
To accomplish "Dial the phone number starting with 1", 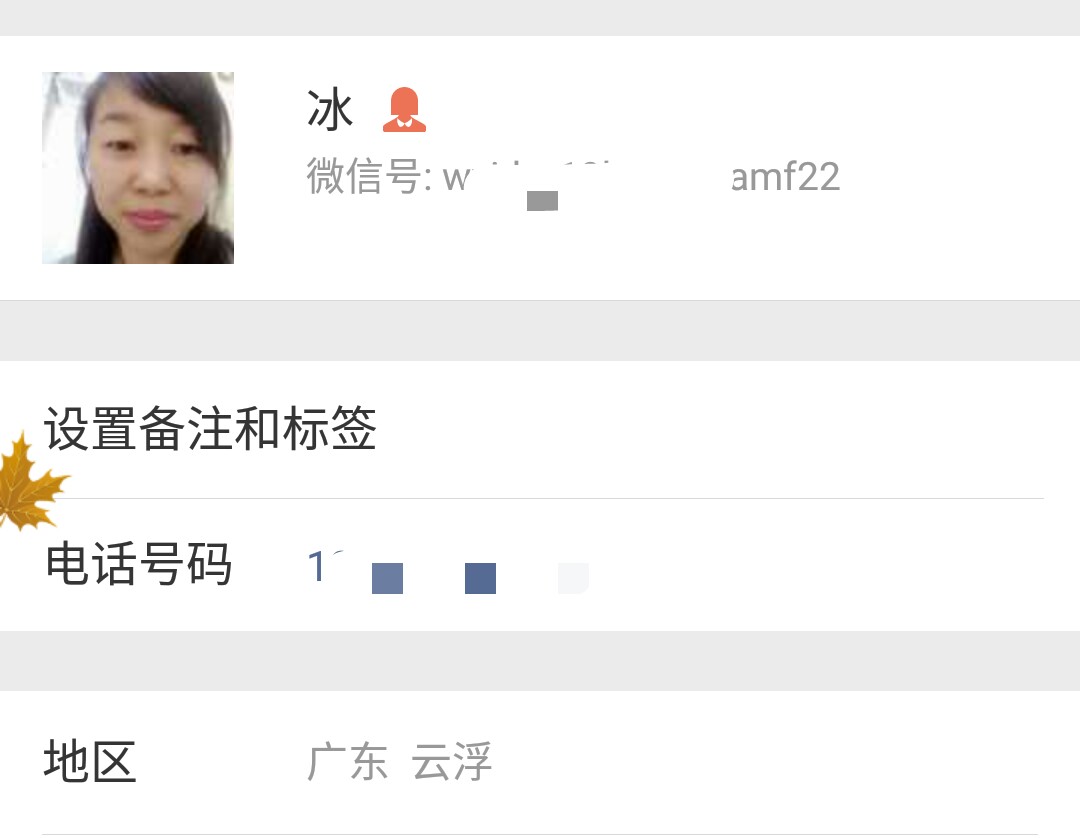I will (448, 569).
